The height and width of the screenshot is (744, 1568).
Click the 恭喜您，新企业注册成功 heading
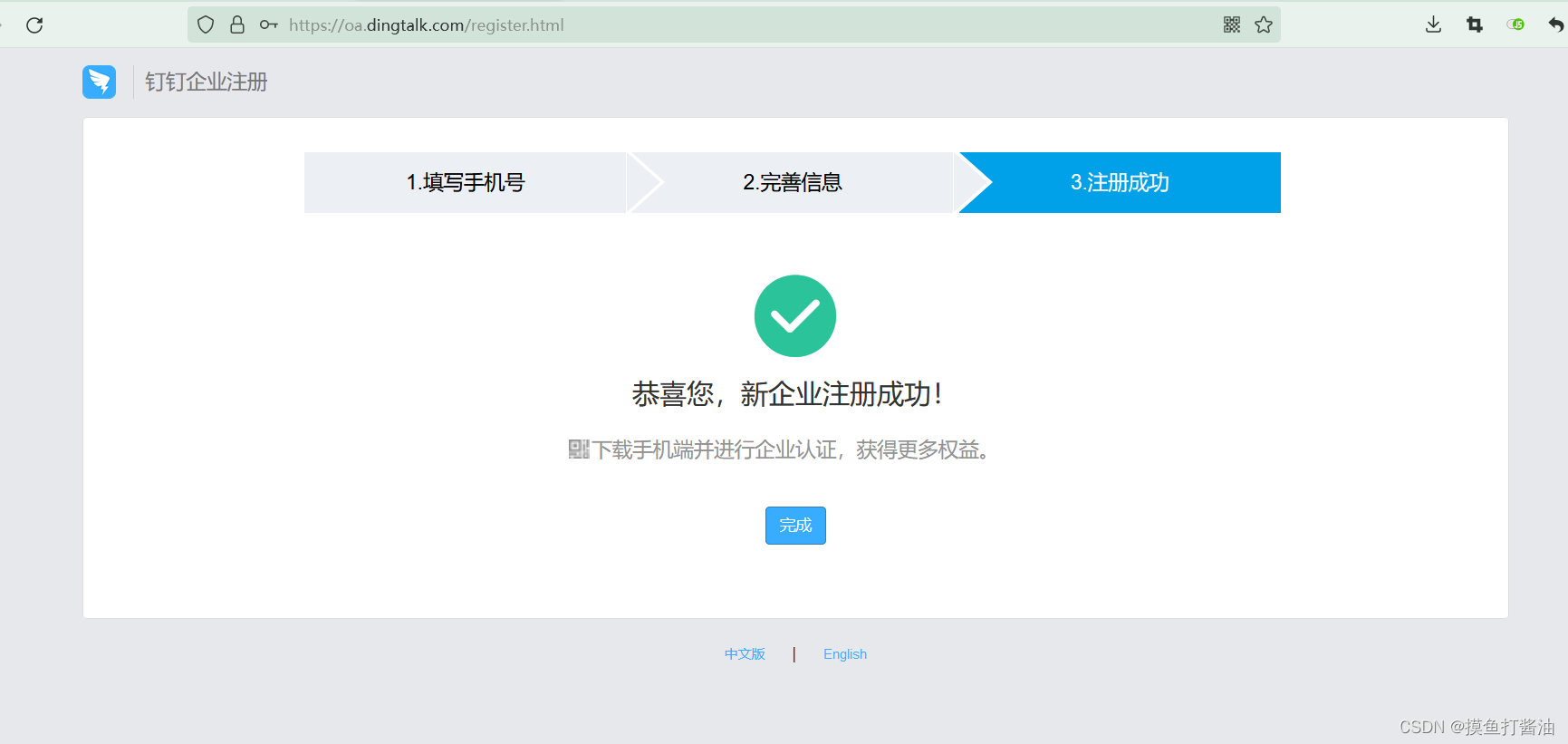(786, 394)
